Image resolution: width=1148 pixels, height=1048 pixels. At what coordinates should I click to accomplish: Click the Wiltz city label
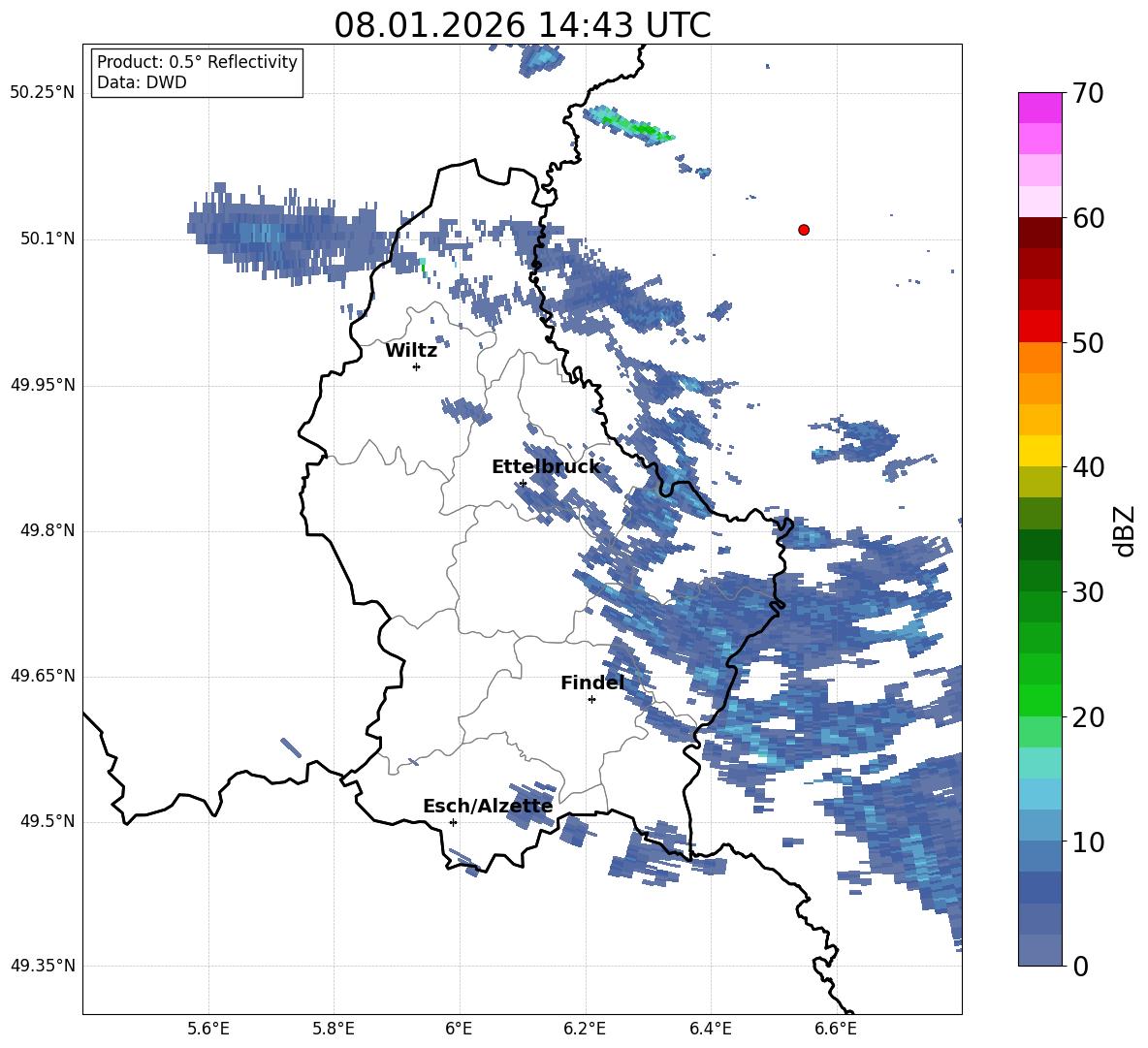411,351
